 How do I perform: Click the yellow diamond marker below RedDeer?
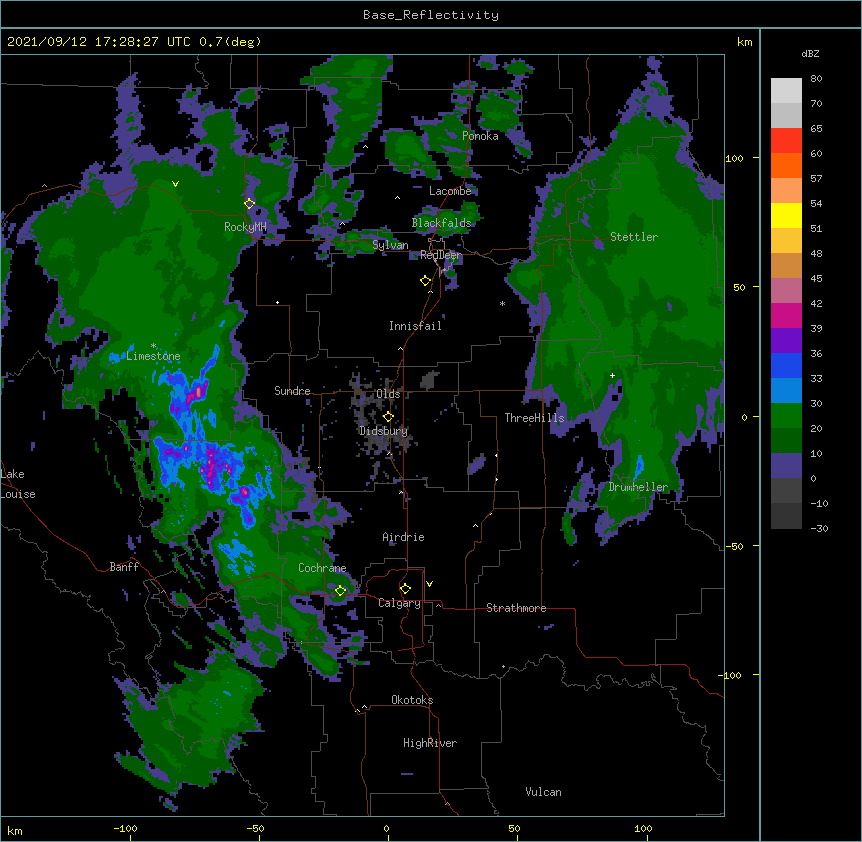tap(425, 280)
